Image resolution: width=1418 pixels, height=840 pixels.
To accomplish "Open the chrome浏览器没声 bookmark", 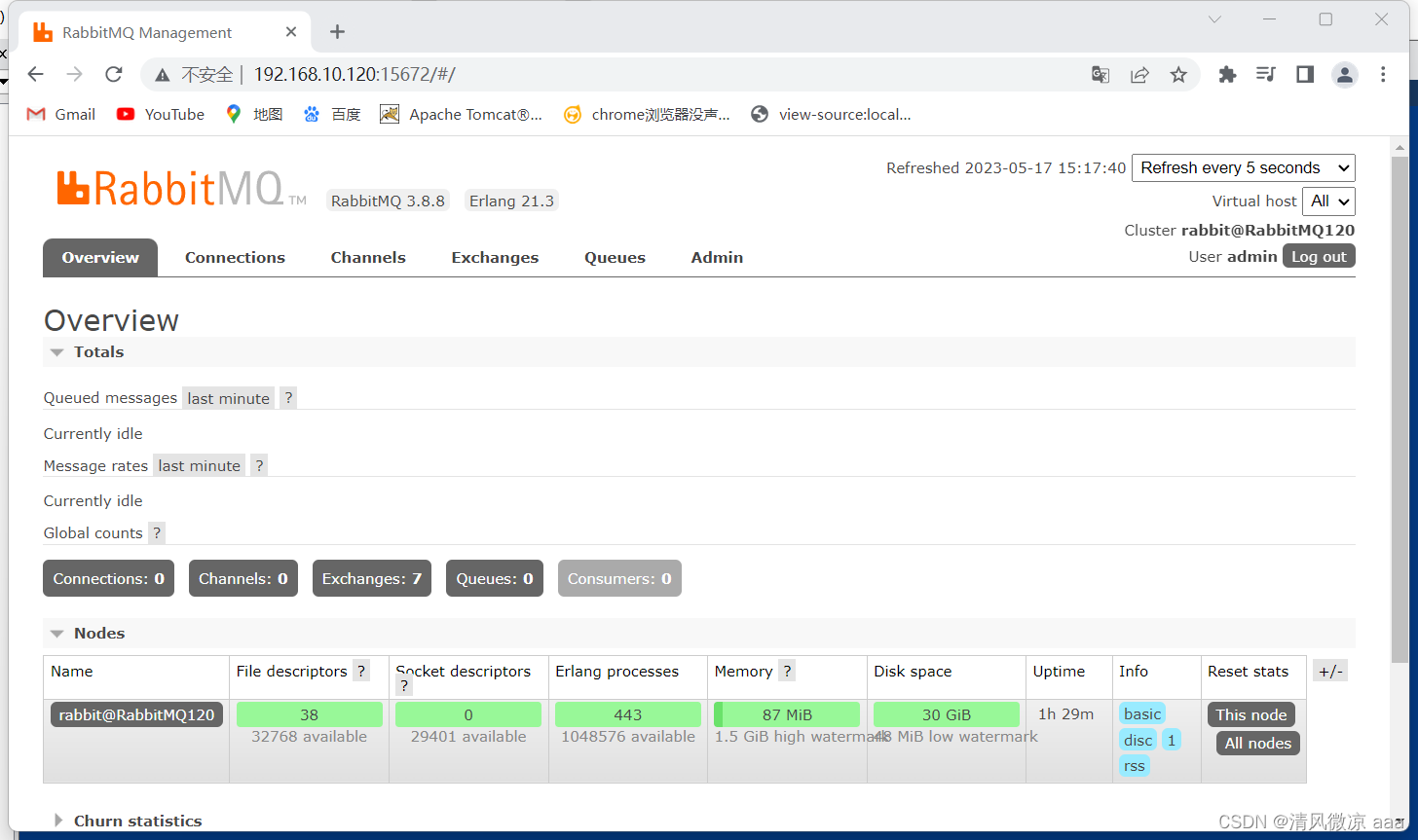I will click(x=647, y=114).
